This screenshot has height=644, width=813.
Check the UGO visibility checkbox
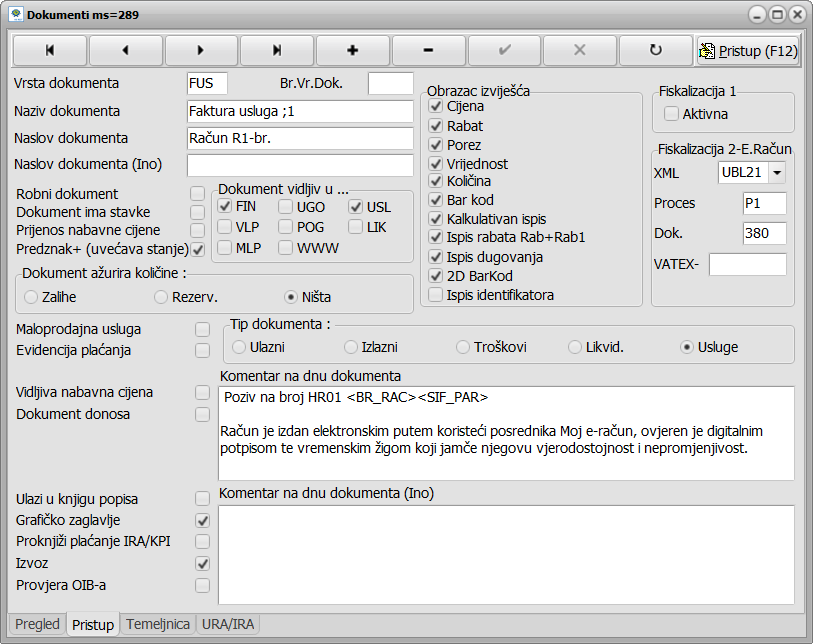(285, 207)
